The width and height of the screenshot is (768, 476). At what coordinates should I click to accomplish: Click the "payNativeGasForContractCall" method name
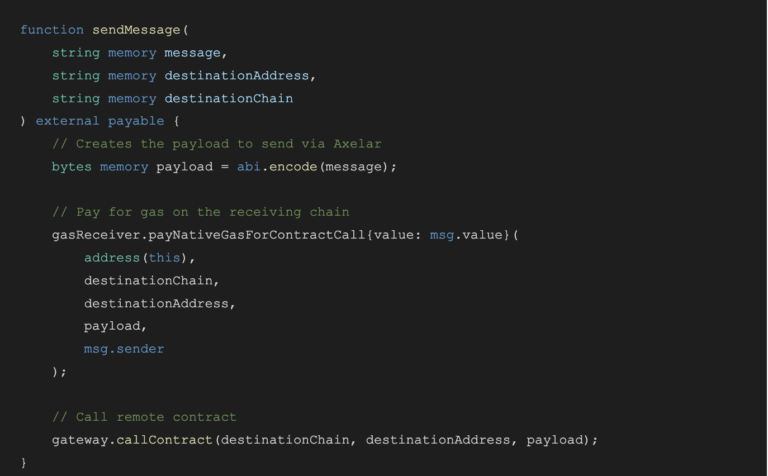pyautogui.click(x=257, y=235)
